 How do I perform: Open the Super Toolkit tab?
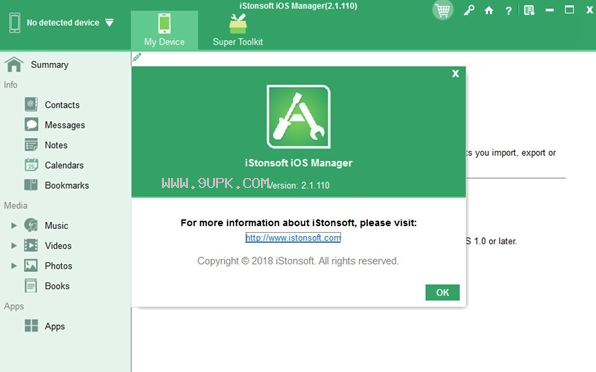coord(238,30)
